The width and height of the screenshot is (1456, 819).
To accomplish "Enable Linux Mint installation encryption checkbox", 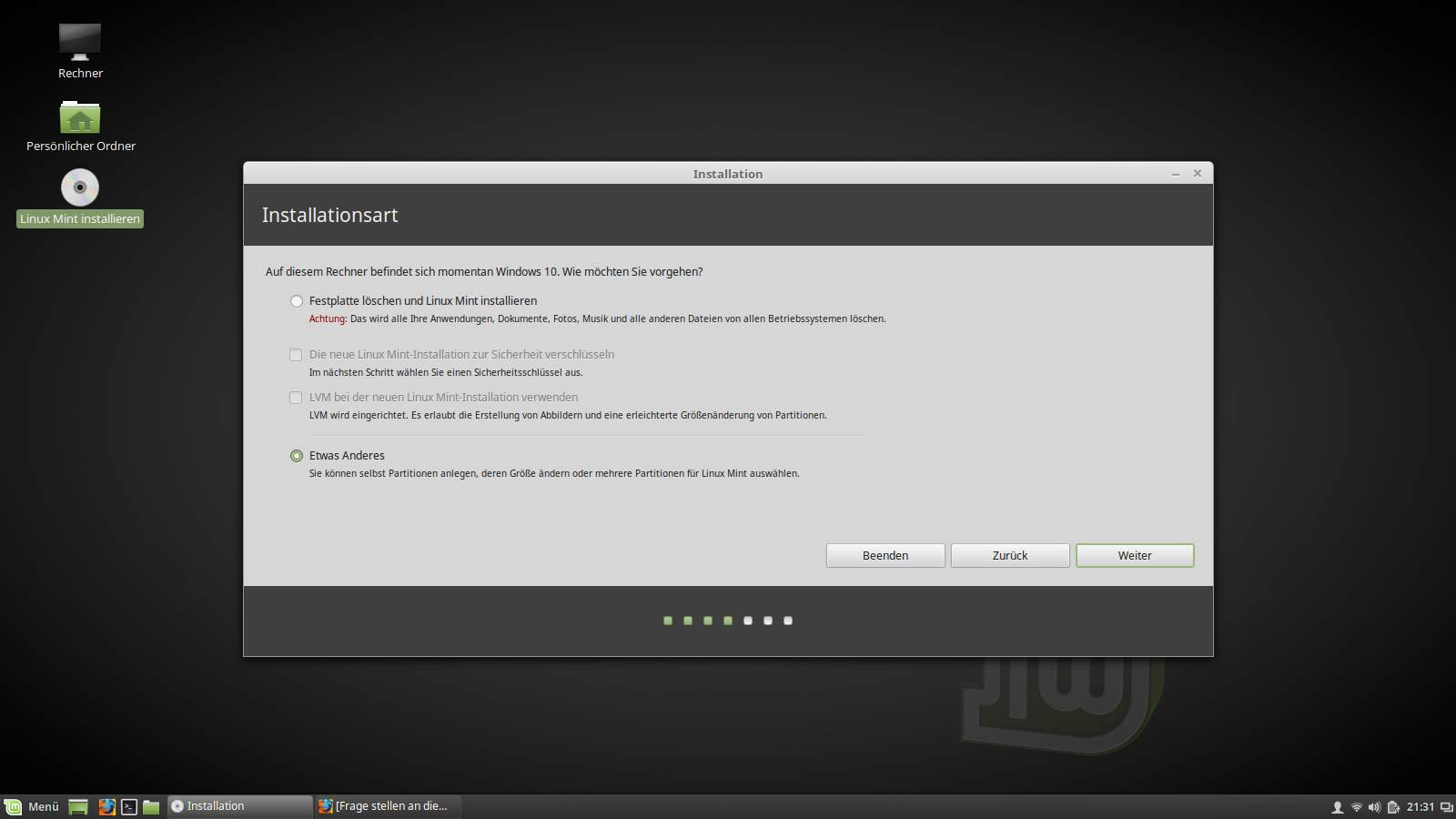I will 296,355.
